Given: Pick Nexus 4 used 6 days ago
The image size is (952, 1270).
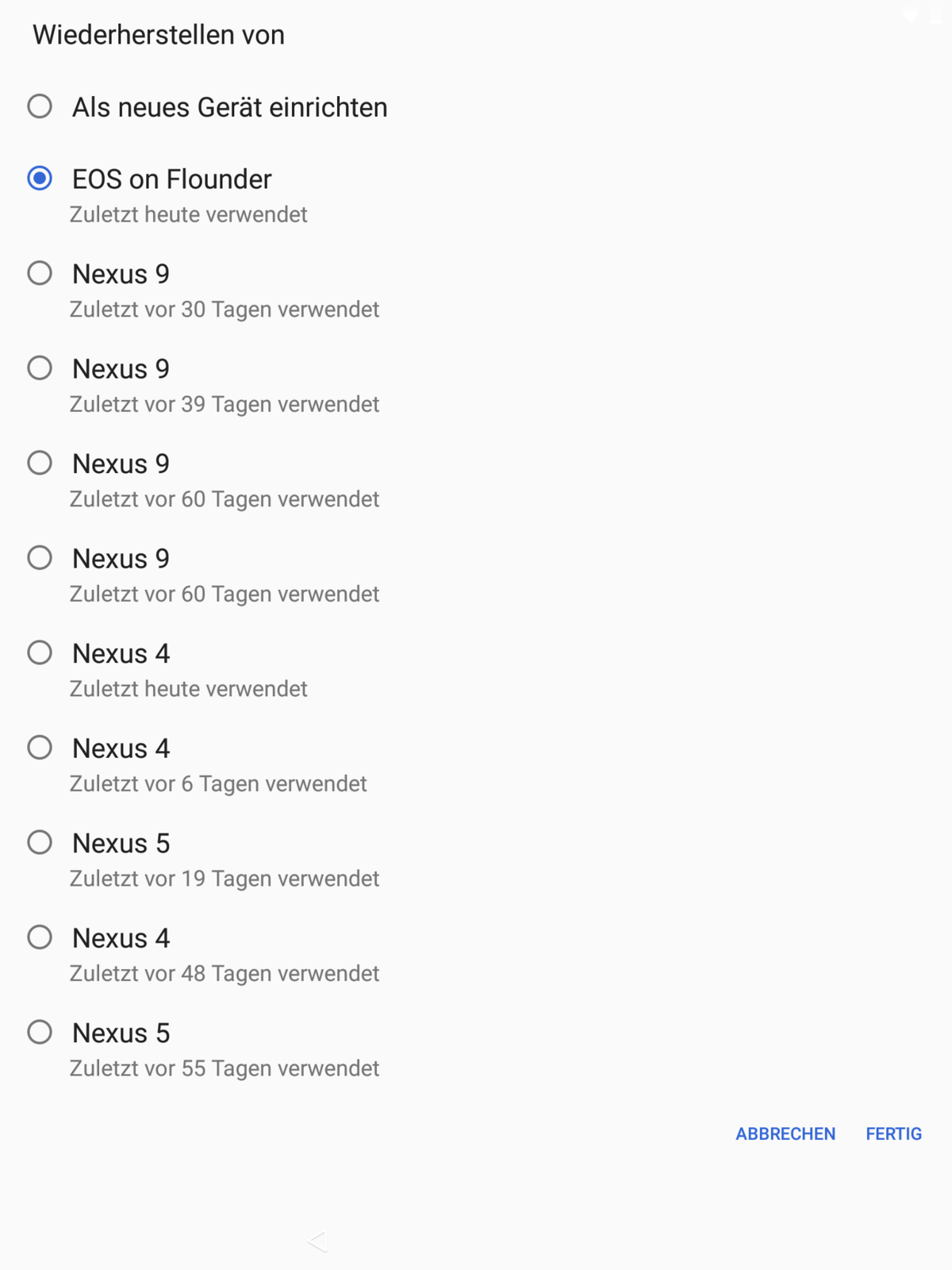Looking at the screenshot, I should pyautogui.click(x=40, y=748).
